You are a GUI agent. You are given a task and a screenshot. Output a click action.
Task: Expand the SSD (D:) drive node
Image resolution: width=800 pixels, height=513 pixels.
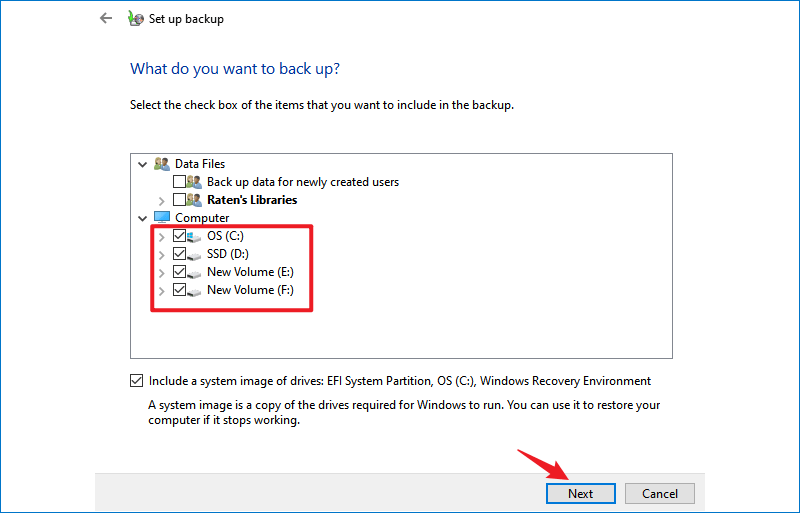coord(161,255)
